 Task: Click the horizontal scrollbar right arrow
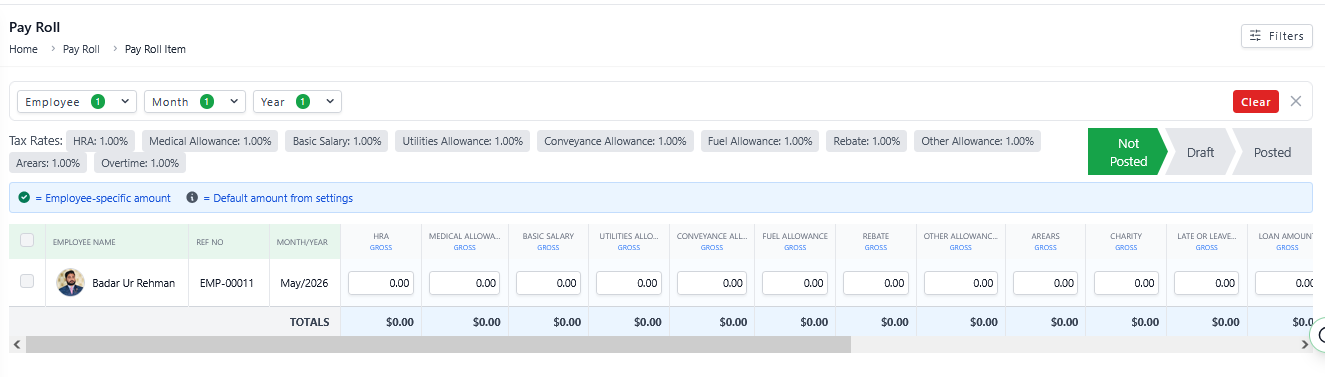[x=1304, y=344]
